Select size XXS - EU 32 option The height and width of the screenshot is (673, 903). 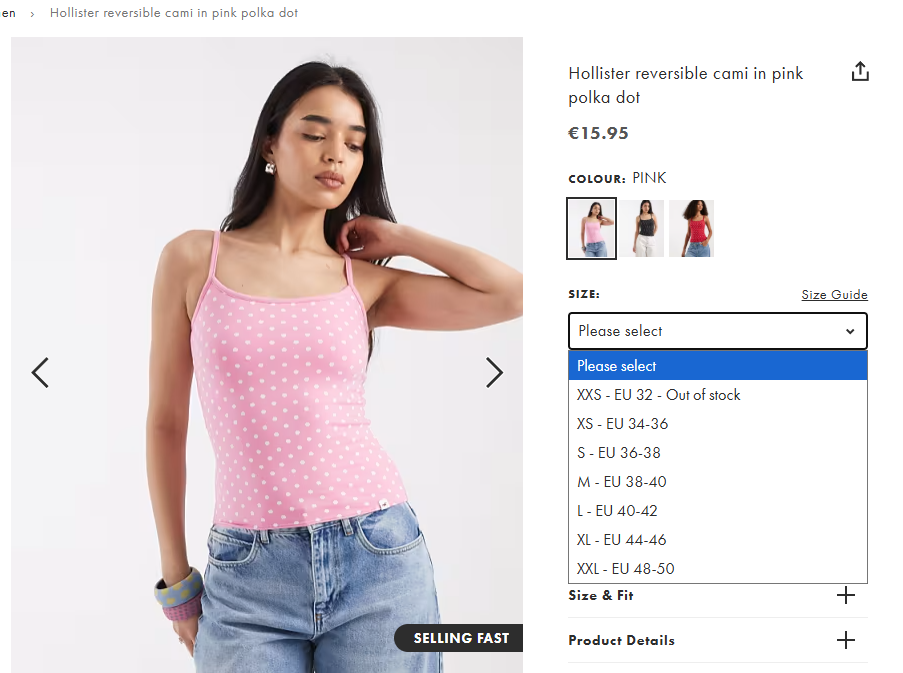pos(718,395)
